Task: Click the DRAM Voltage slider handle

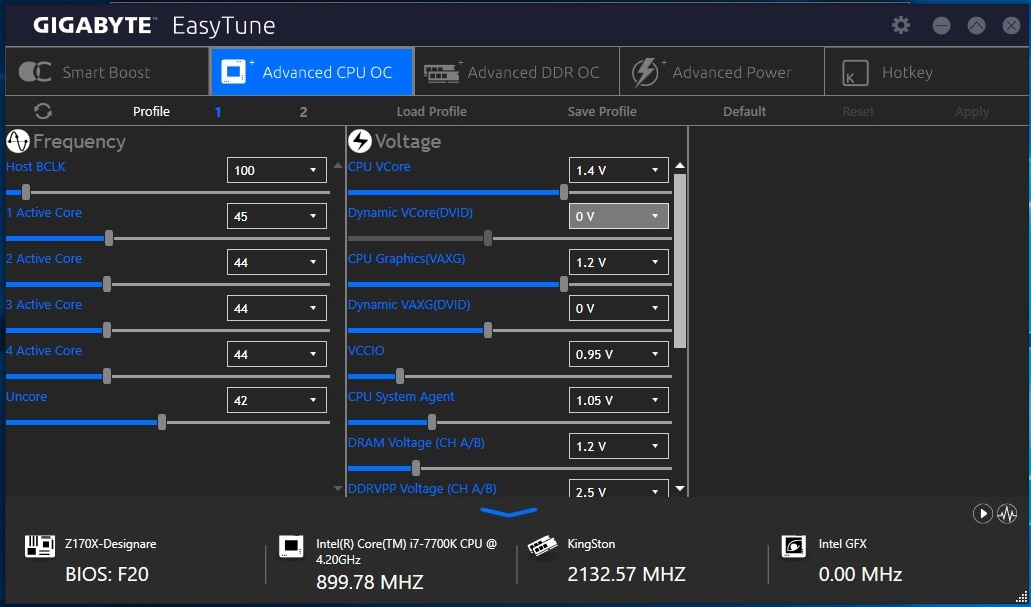Action: point(416,468)
